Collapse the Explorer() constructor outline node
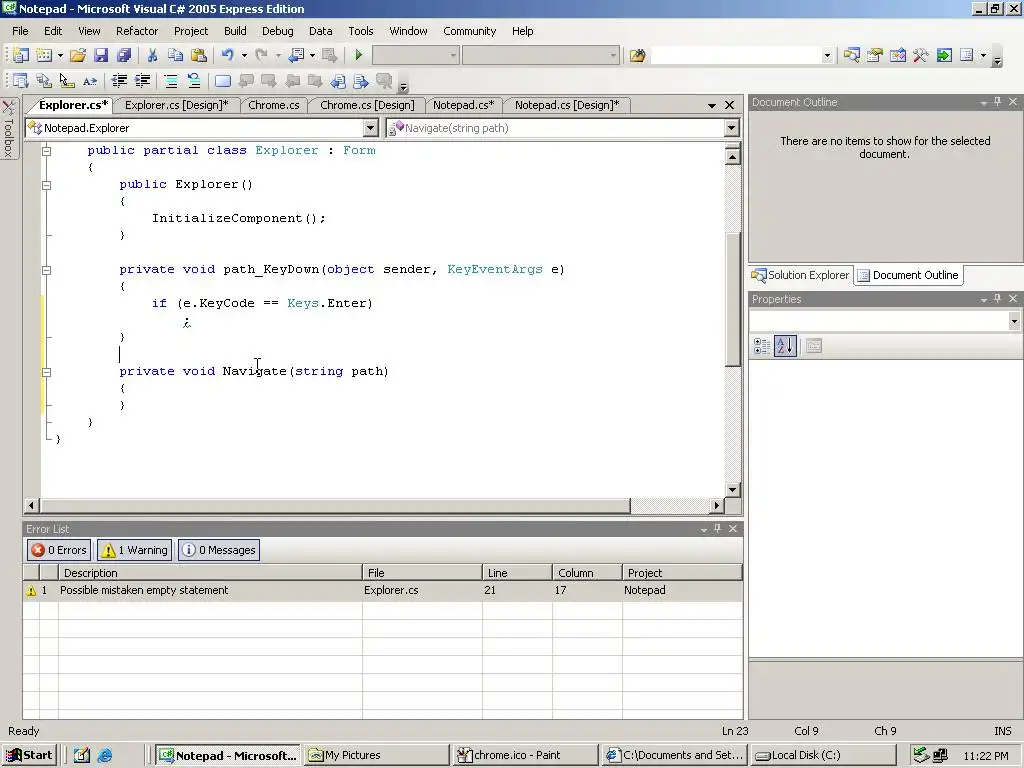The width and height of the screenshot is (1024, 768). click(46, 185)
